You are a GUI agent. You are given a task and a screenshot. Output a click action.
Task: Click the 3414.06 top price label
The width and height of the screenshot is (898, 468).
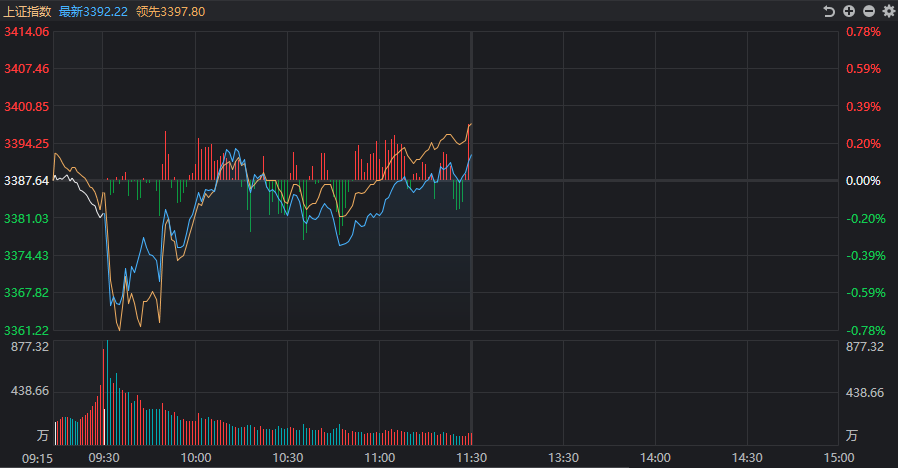tap(27, 32)
